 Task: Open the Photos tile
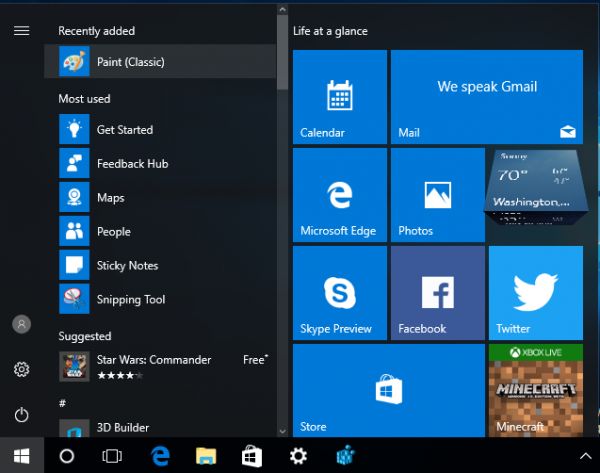(438, 195)
